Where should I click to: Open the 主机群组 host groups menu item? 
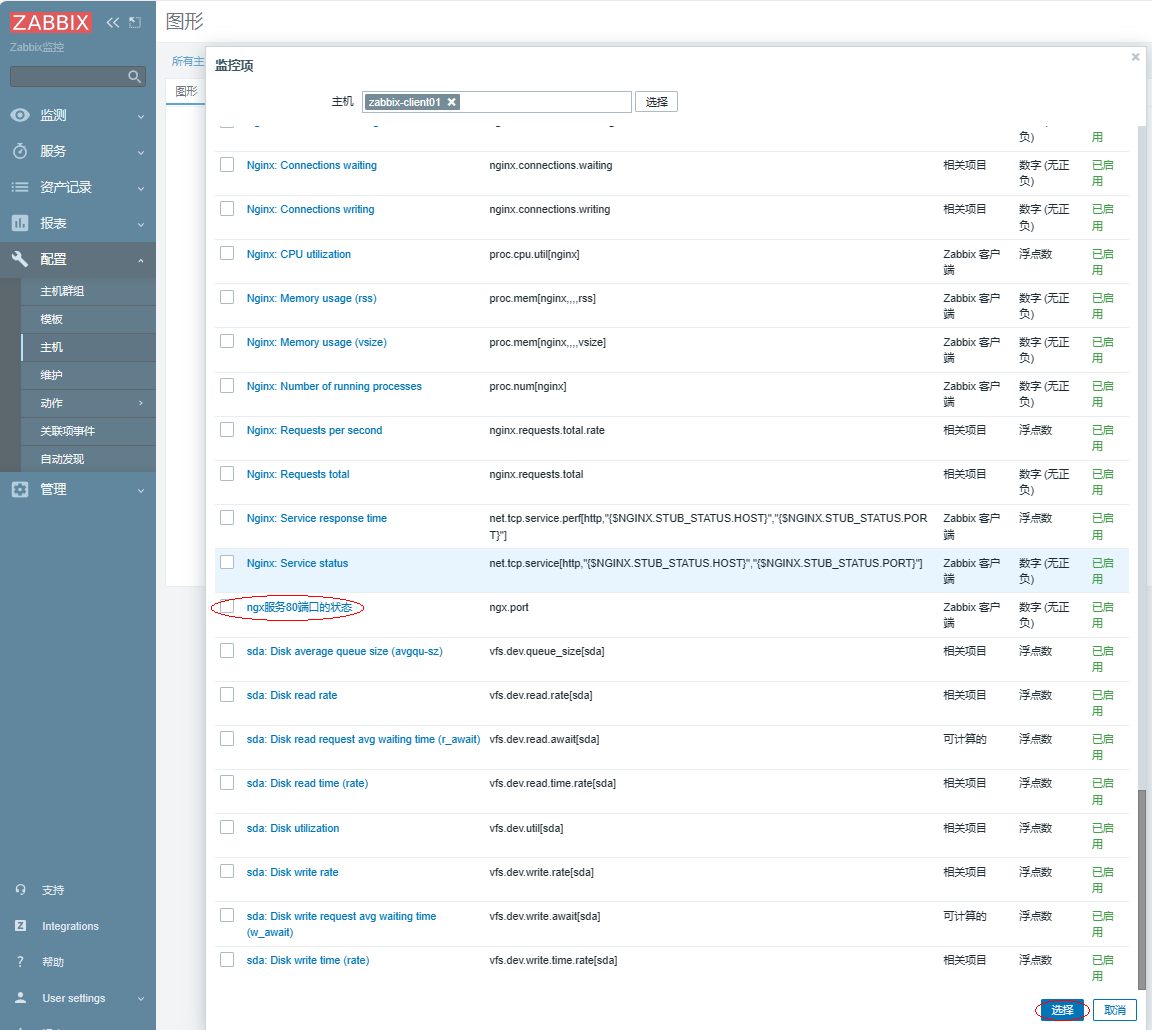pos(62,291)
